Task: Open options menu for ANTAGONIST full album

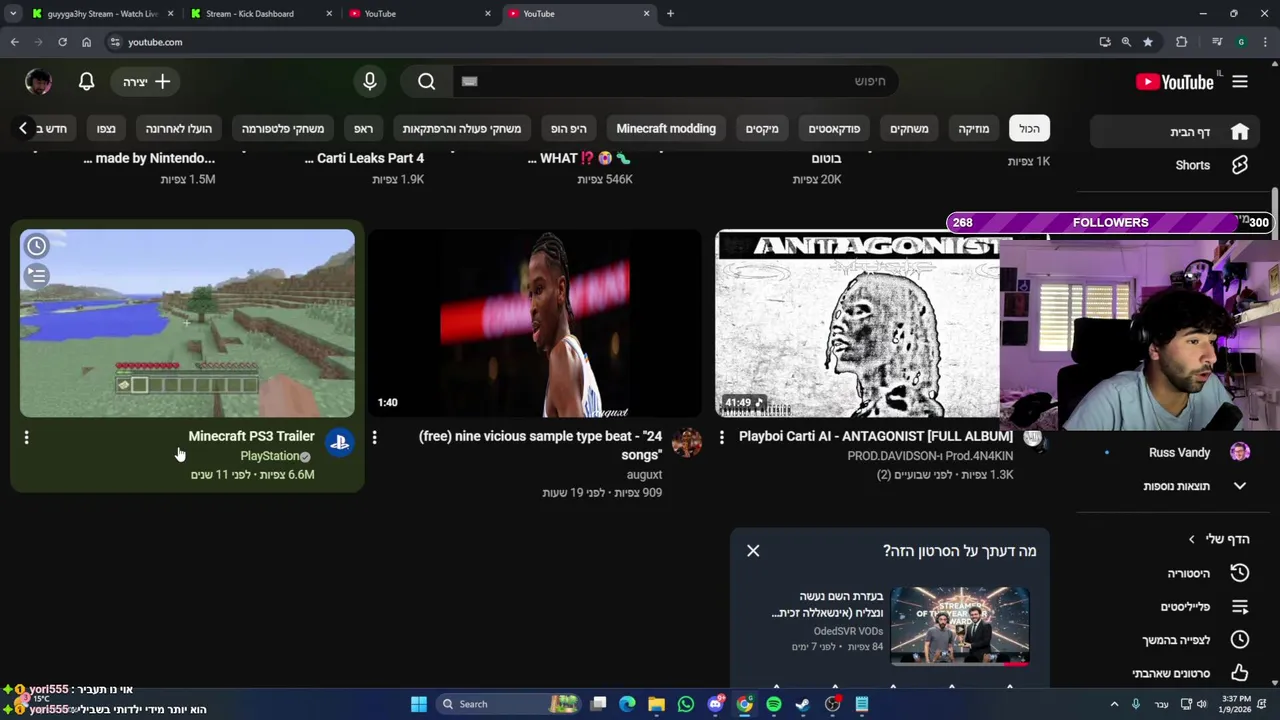Action: click(x=722, y=437)
